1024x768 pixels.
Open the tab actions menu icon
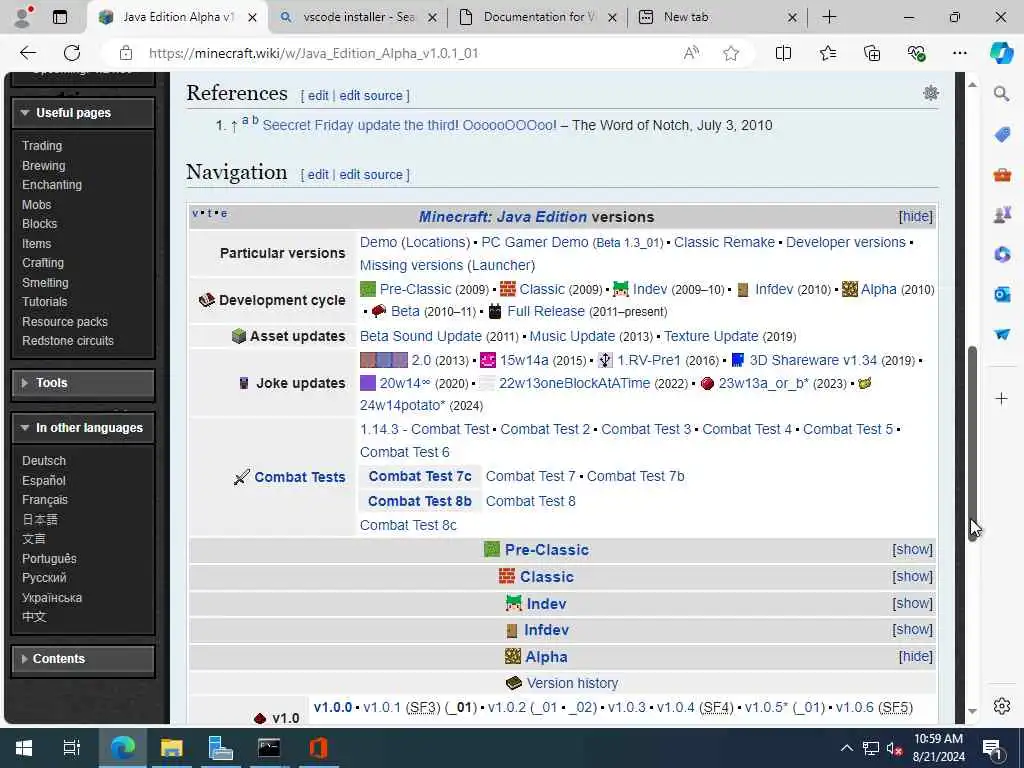point(60,17)
